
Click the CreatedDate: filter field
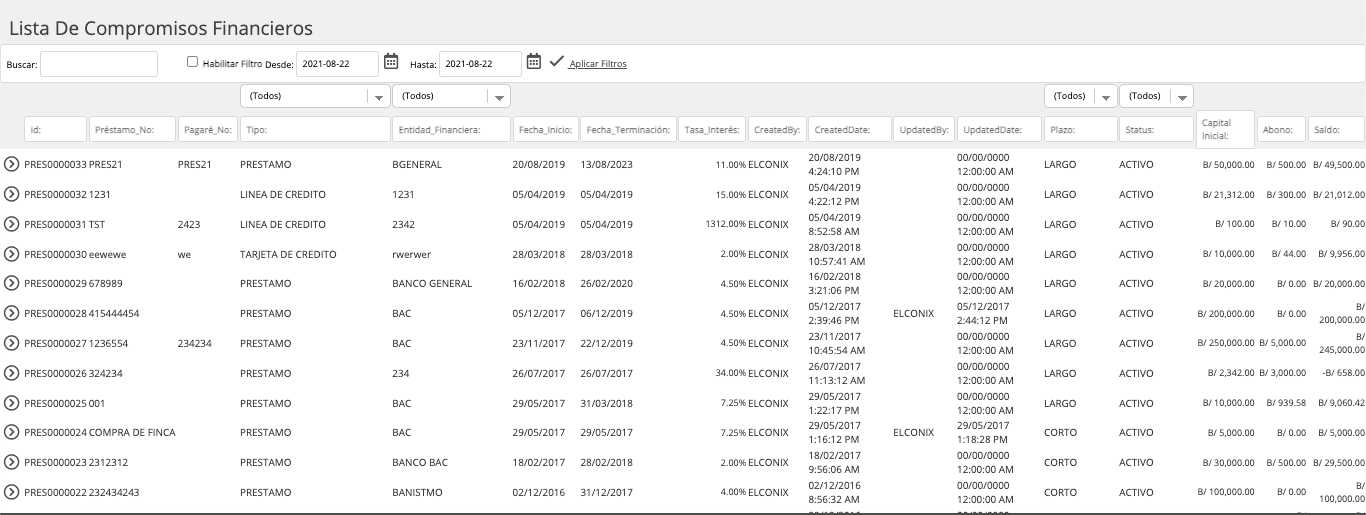(x=849, y=129)
